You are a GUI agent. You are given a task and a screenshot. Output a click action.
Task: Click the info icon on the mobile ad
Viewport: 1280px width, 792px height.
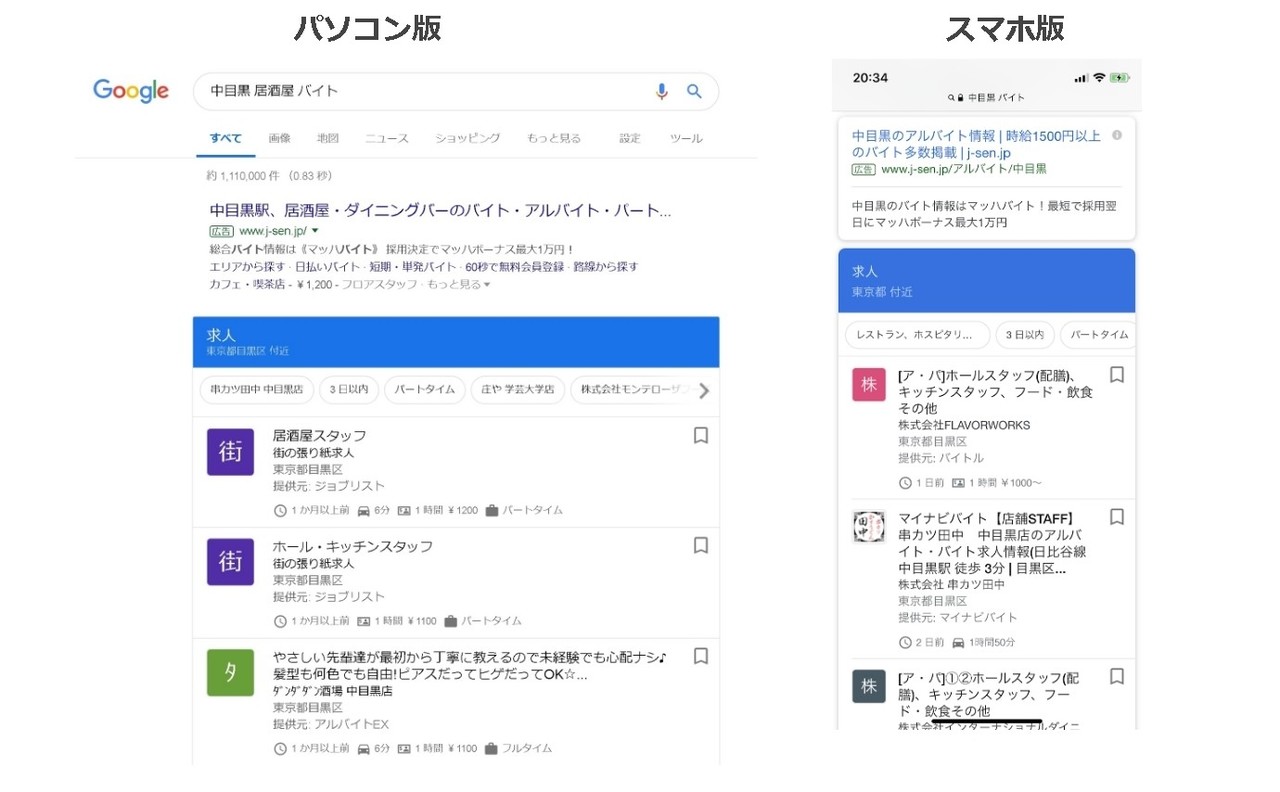[x=1117, y=135]
